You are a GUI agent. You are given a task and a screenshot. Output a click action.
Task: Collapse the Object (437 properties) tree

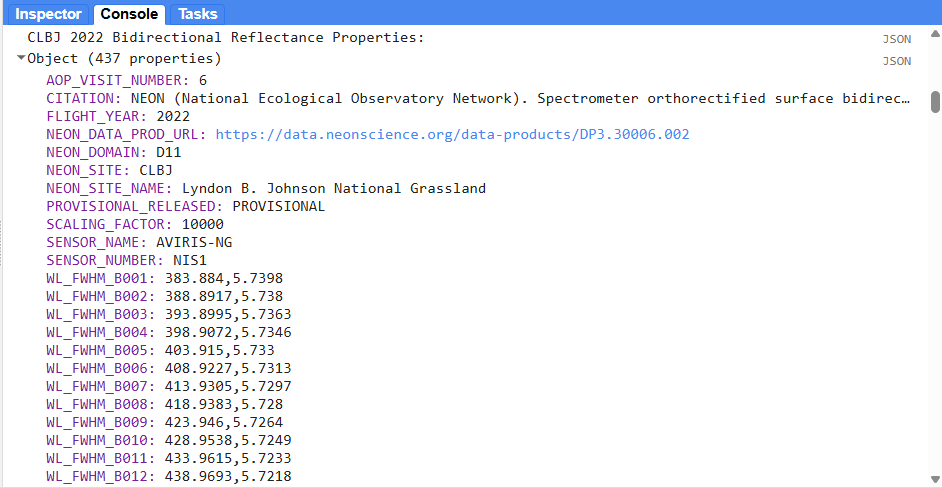click(x=22, y=58)
